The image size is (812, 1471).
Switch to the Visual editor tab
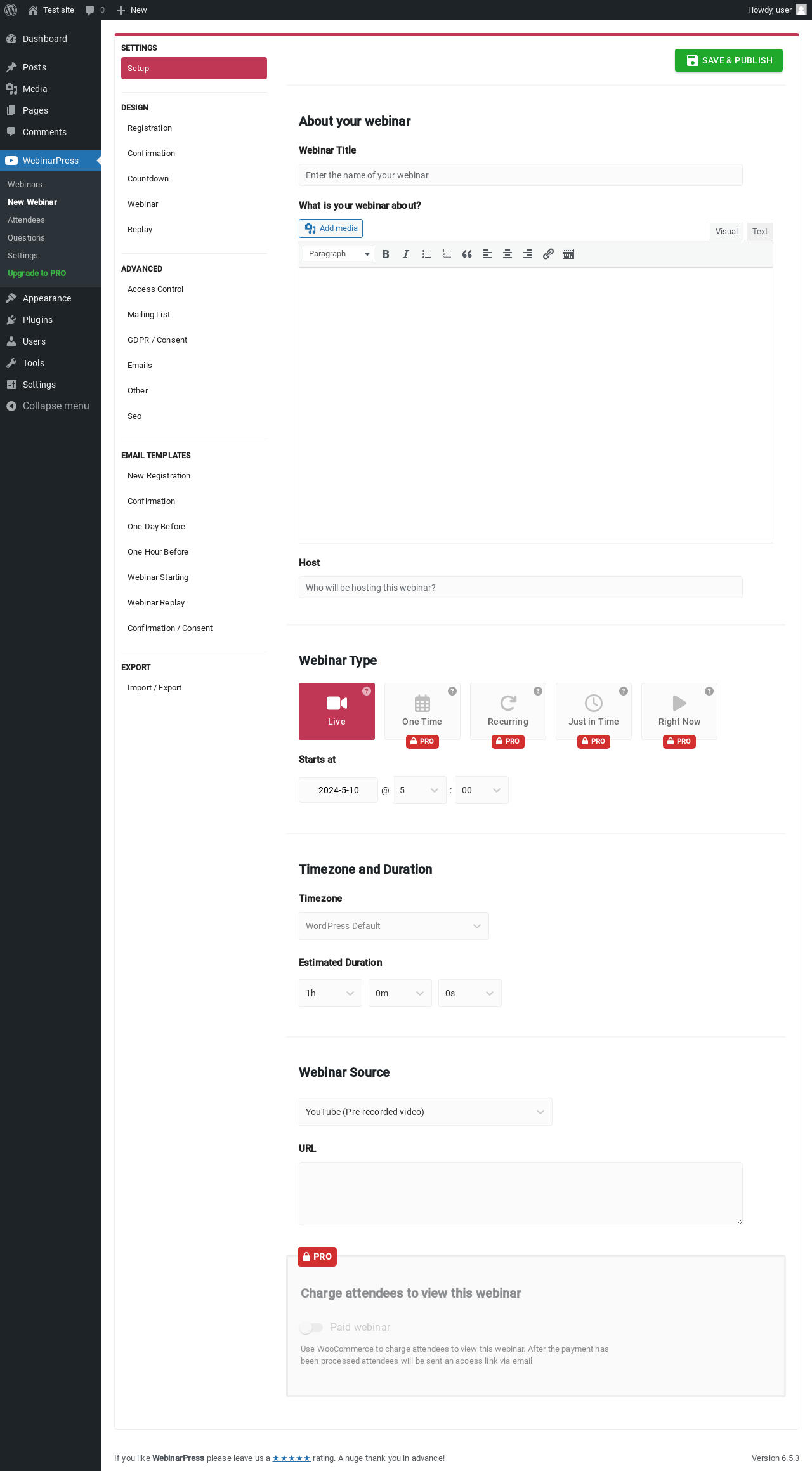click(727, 232)
